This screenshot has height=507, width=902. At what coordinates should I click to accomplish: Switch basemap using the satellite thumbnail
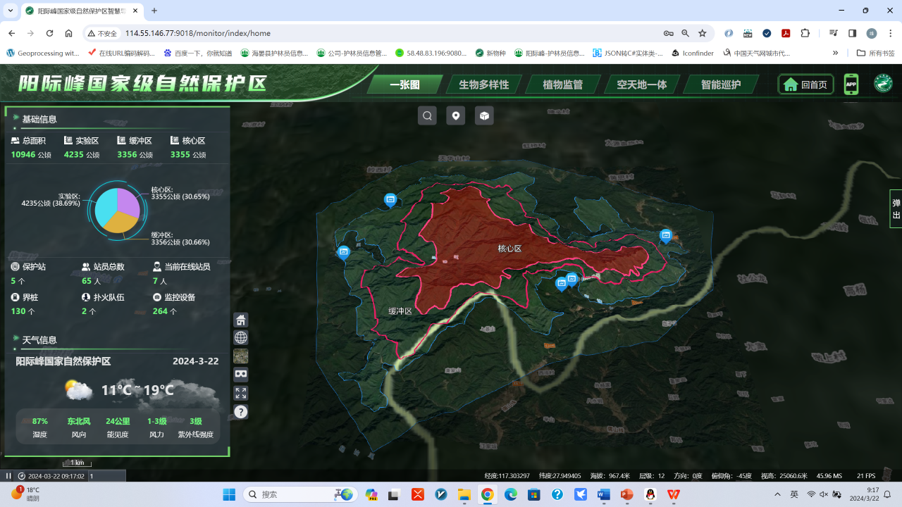[241, 357]
